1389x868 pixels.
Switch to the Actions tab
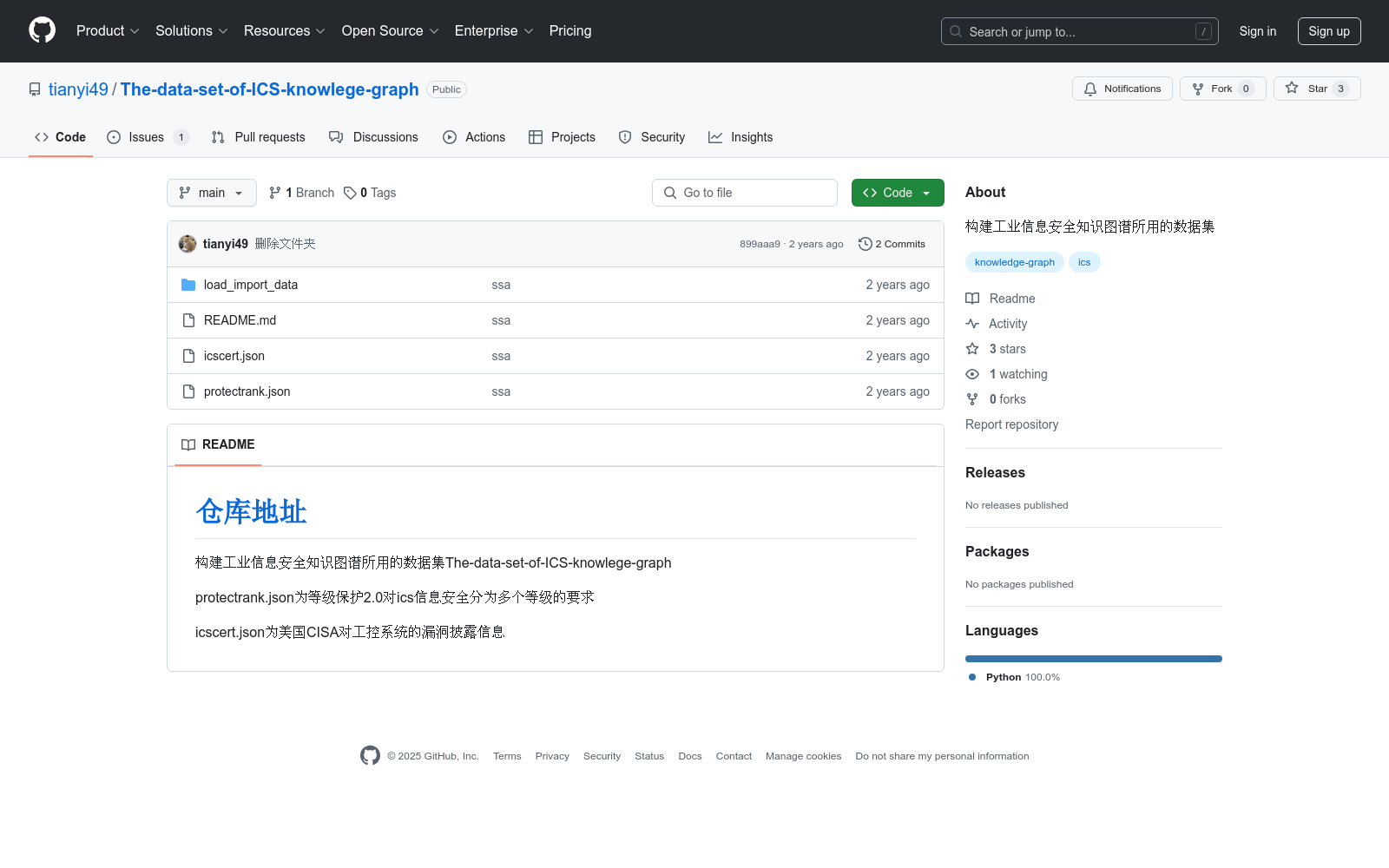(474, 137)
